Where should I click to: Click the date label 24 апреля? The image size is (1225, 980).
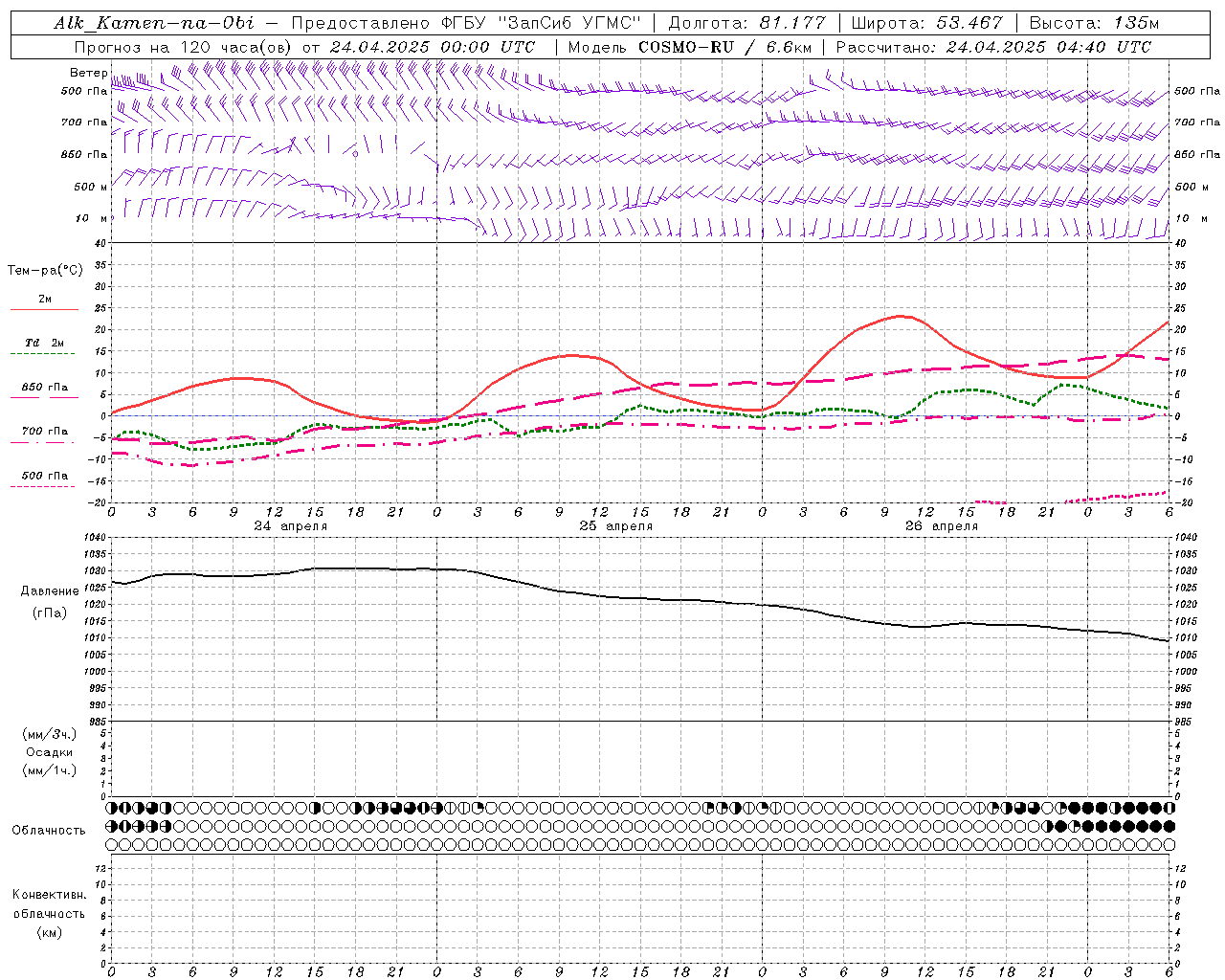[291, 526]
